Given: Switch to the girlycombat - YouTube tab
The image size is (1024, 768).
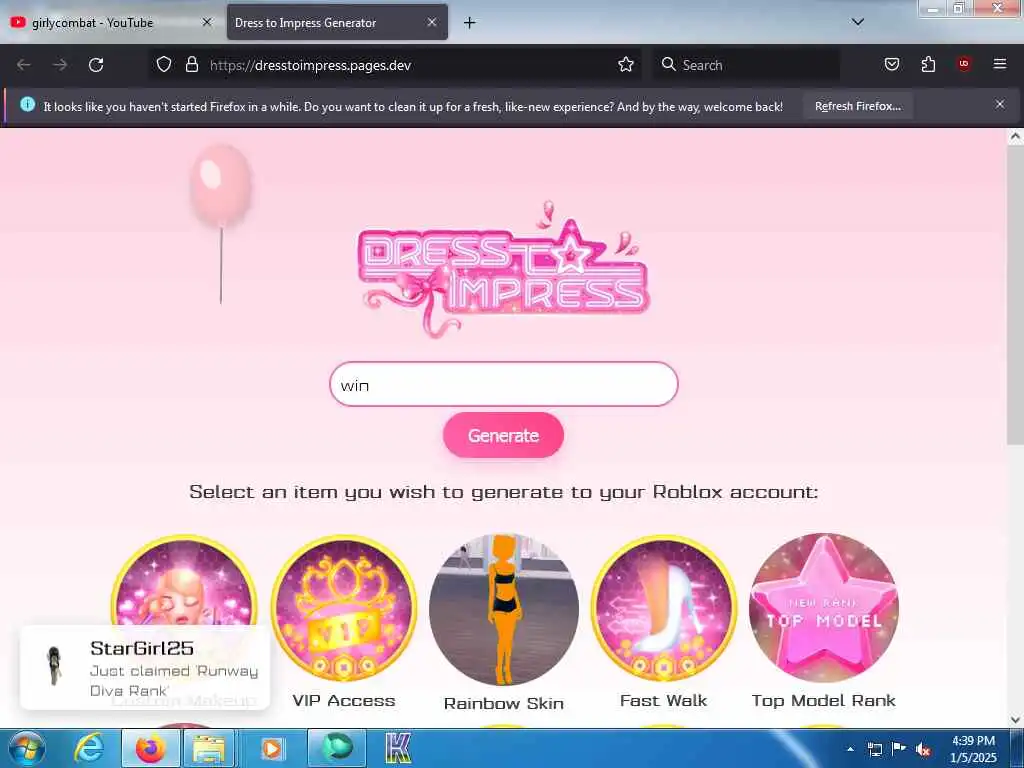Looking at the screenshot, I should pyautogui.click(x=111, y=23).
